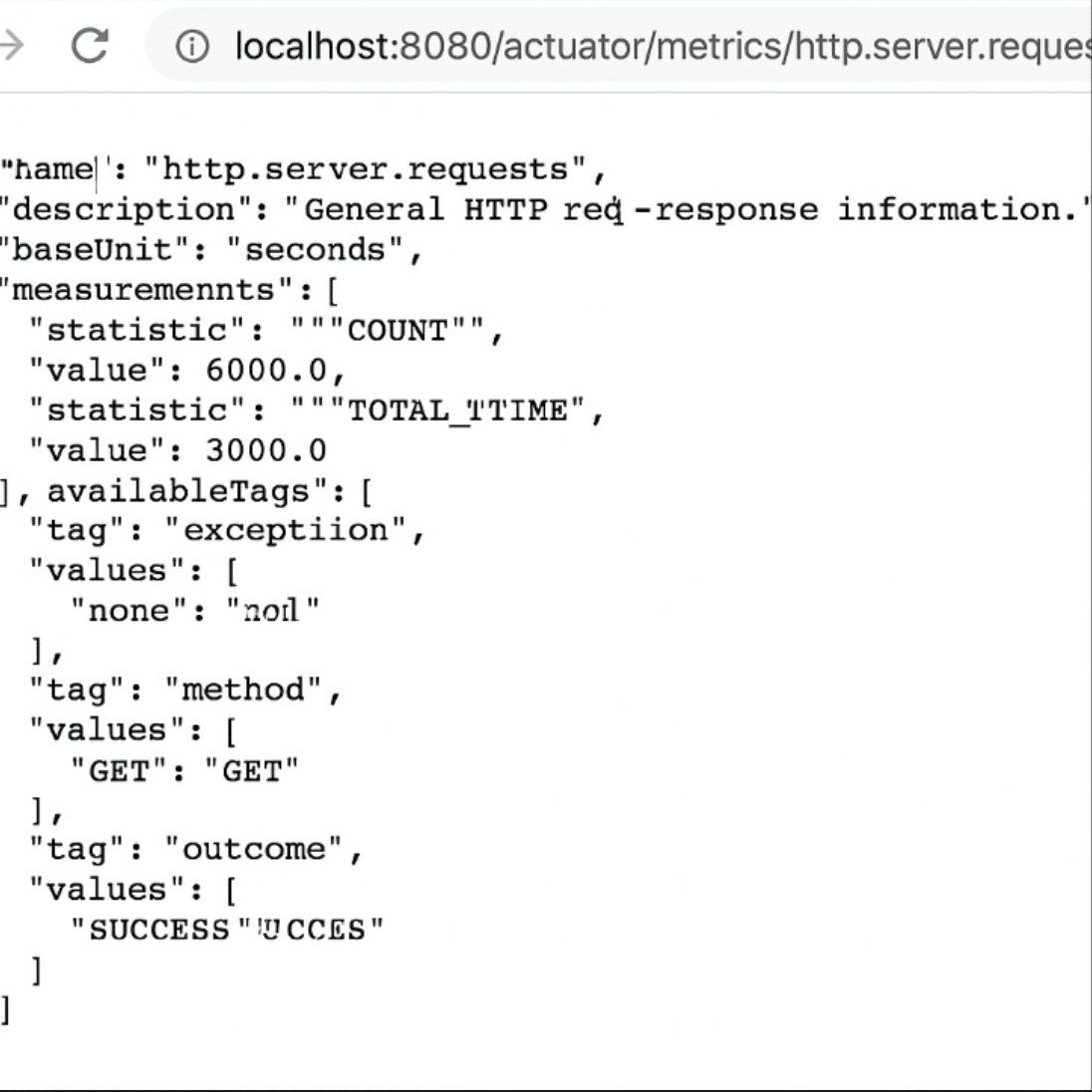Click the localhost:8080 address bar URL
The image size is (1092, 1092).
coord(658,46)
